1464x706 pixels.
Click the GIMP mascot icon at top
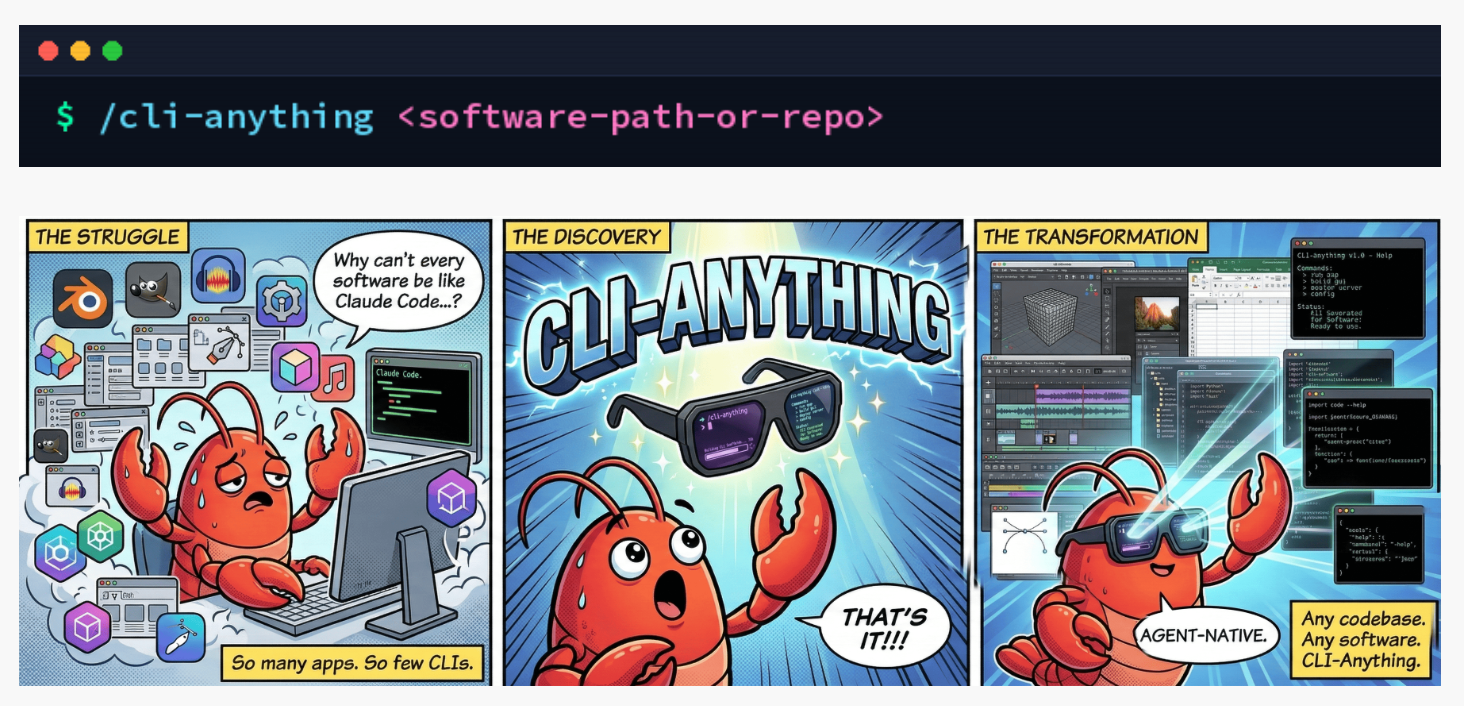[x=153, y=290]
